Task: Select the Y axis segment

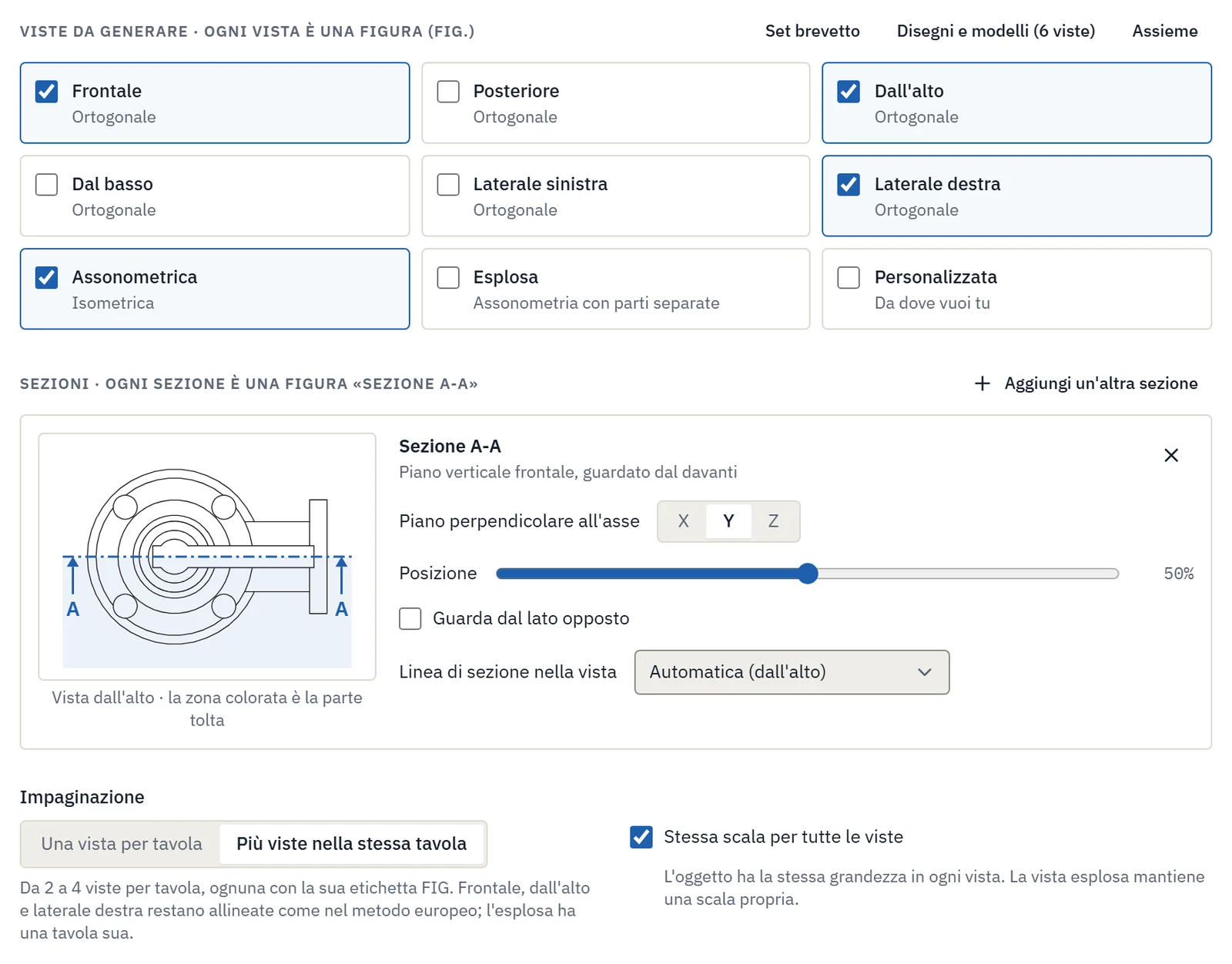Action: [x=728, y=521]
